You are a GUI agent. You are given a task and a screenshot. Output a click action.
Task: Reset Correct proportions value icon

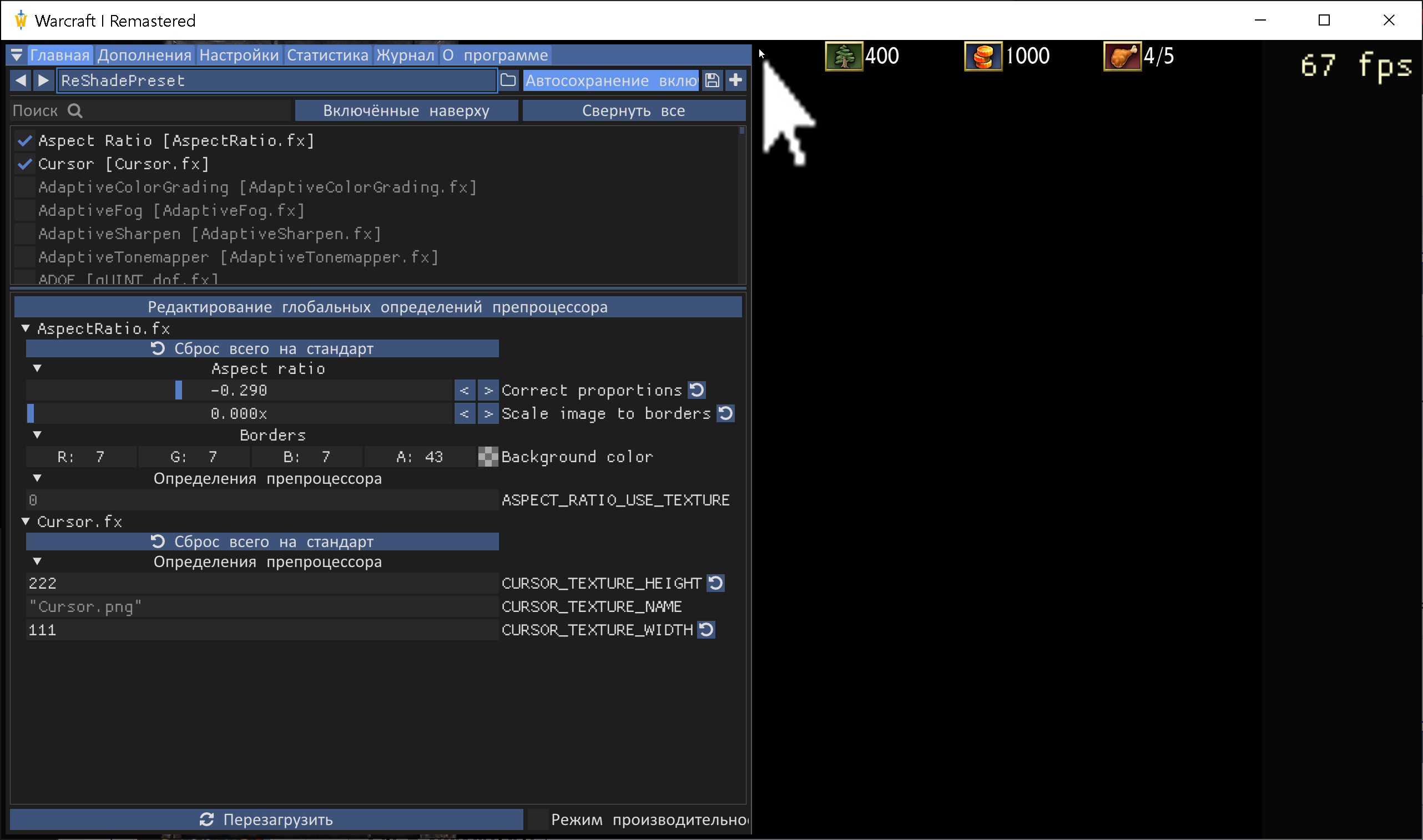697,390
